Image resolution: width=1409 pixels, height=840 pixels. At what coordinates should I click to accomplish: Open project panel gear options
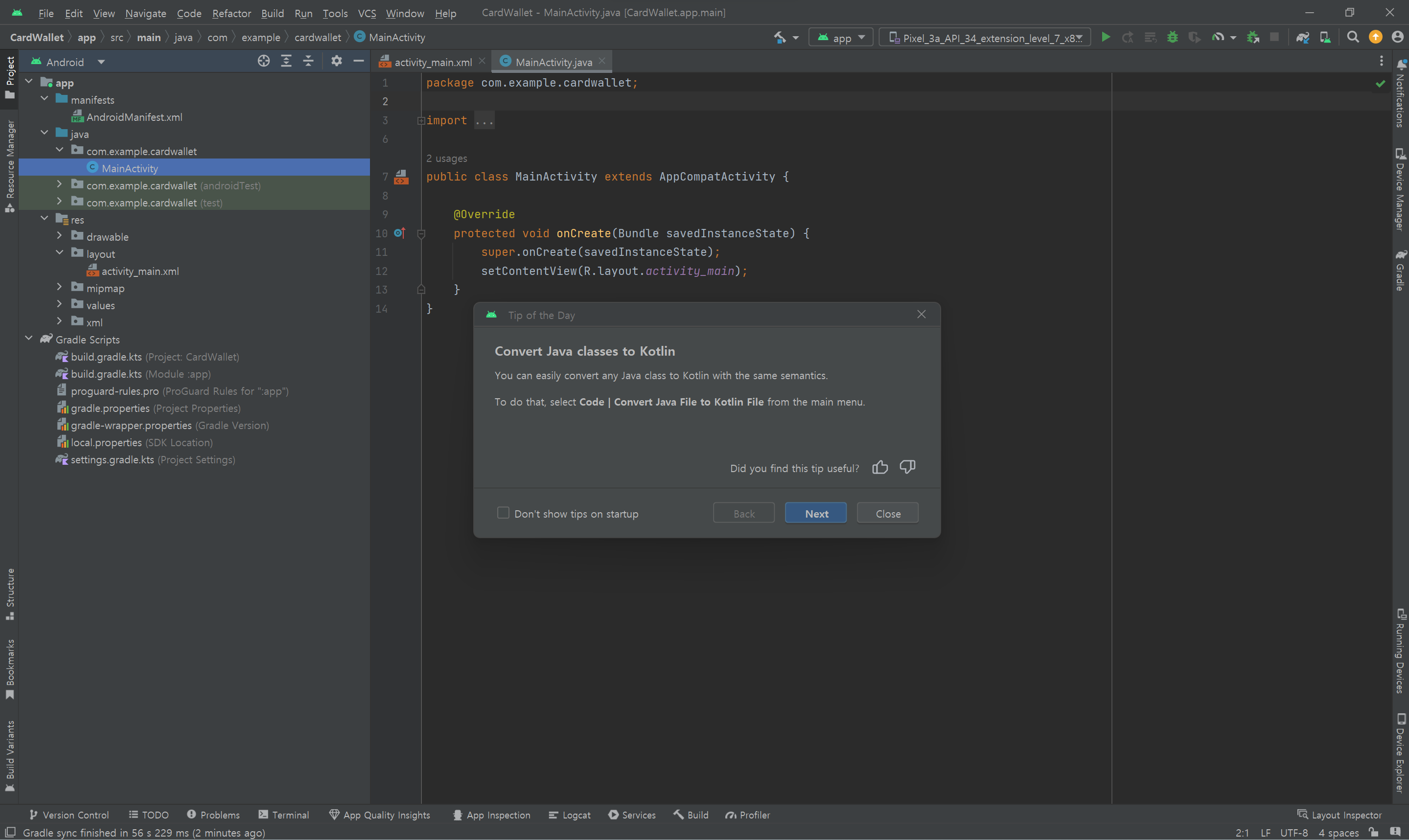click(336, 61)
